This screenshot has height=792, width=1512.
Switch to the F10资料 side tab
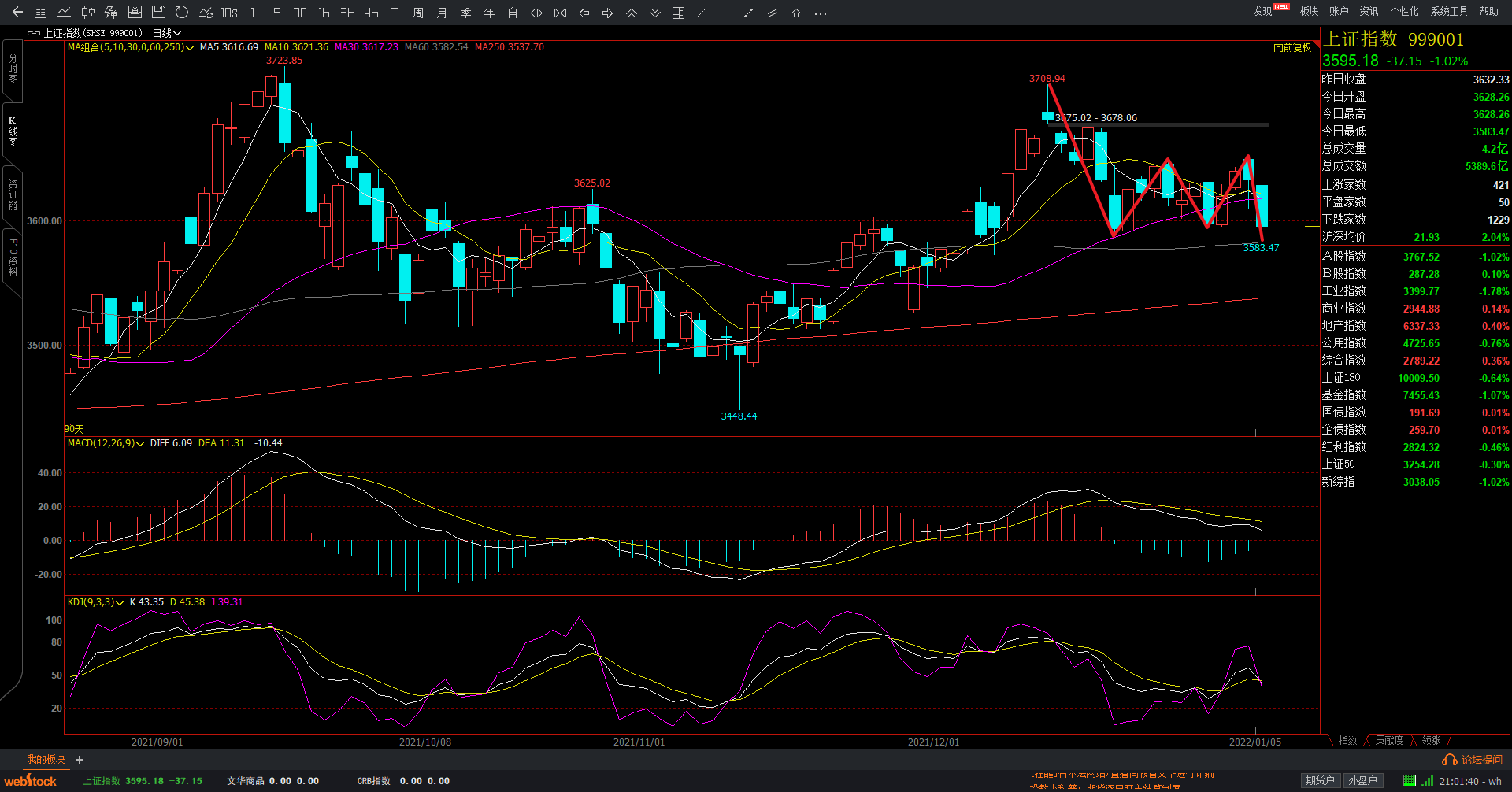click(13, 257)
